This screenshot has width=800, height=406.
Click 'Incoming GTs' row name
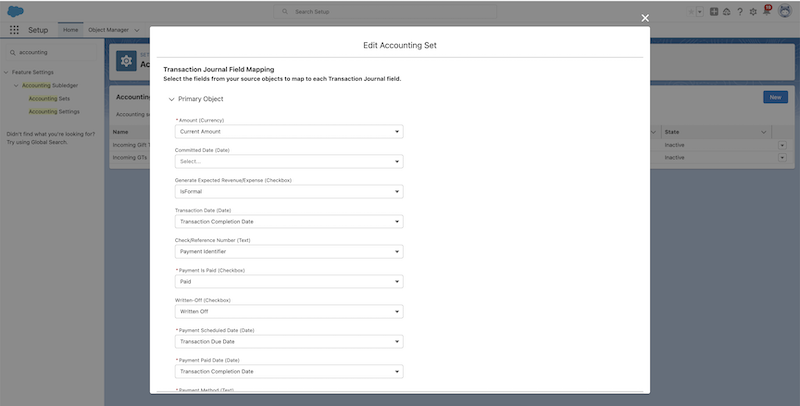[x=130, y=158]
